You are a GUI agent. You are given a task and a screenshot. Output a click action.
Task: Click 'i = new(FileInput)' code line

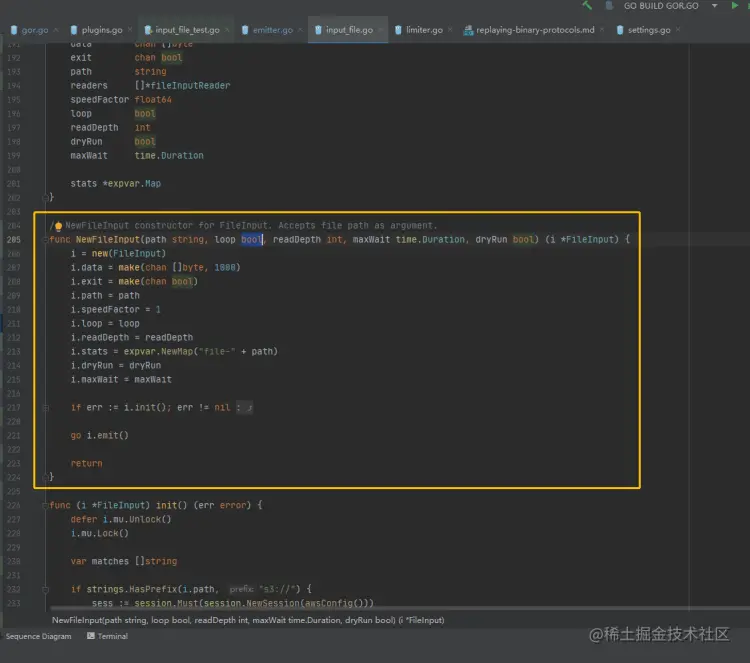pos(118,254)
